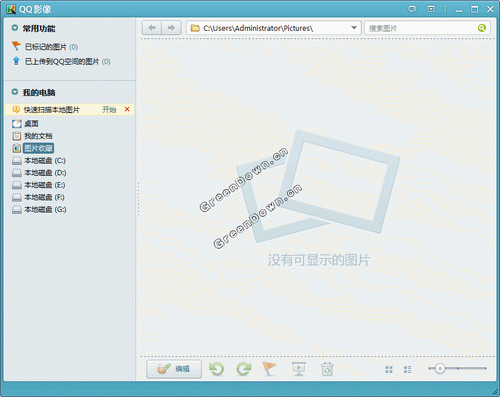The height and width of the screenshot is (397, 500).
Task: Open 已标记的图片 flagged pictures list
Action: pos(45,47)
